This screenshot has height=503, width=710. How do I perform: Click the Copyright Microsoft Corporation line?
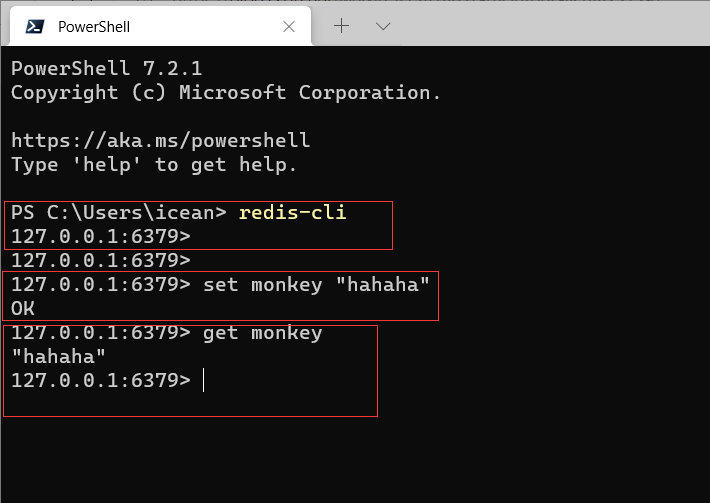[x=225, y=93]
